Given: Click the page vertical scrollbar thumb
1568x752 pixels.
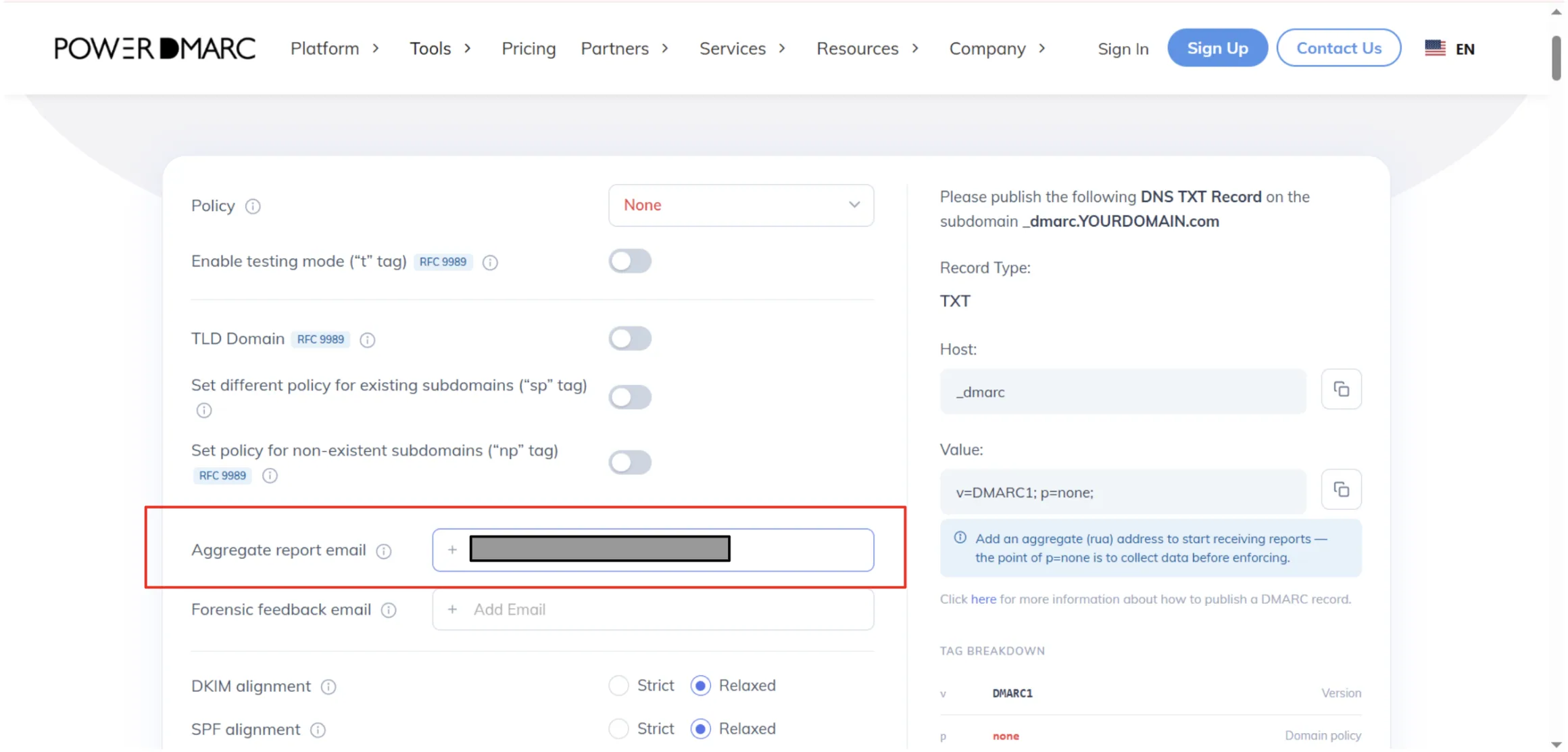Looking at the screenshot, I should [x=1557, y=57].
